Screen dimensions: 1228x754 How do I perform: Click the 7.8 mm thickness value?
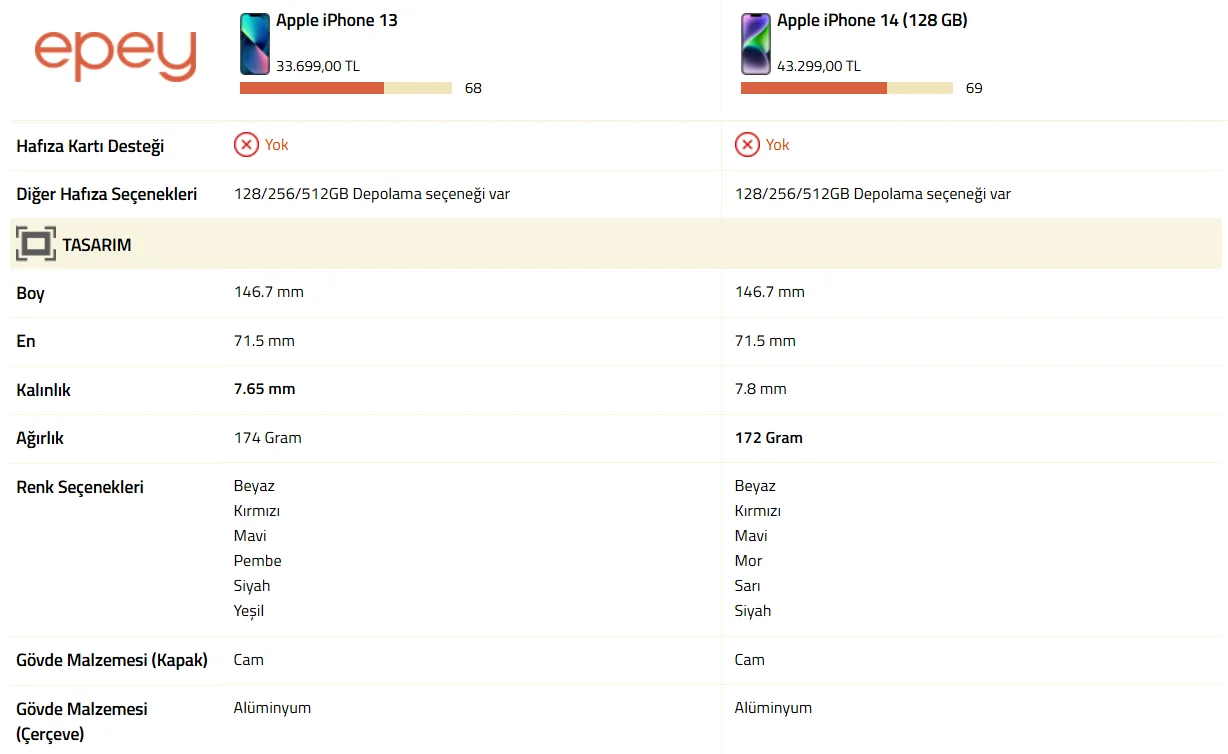tap(761, 389)
